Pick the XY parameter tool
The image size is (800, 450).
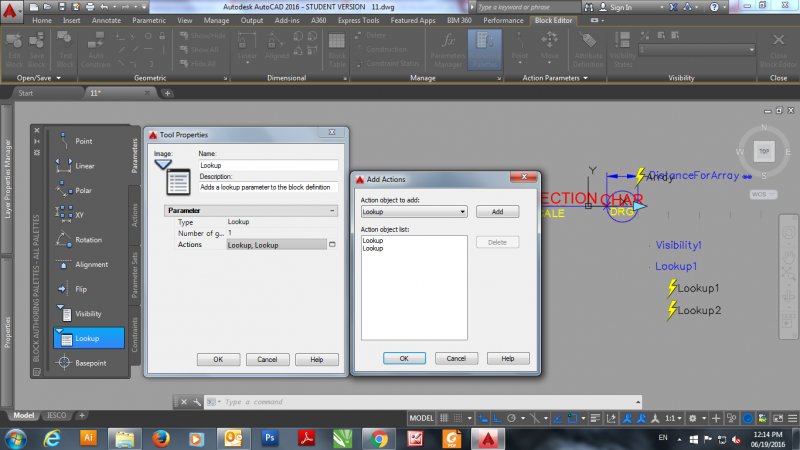pos(78,214)
